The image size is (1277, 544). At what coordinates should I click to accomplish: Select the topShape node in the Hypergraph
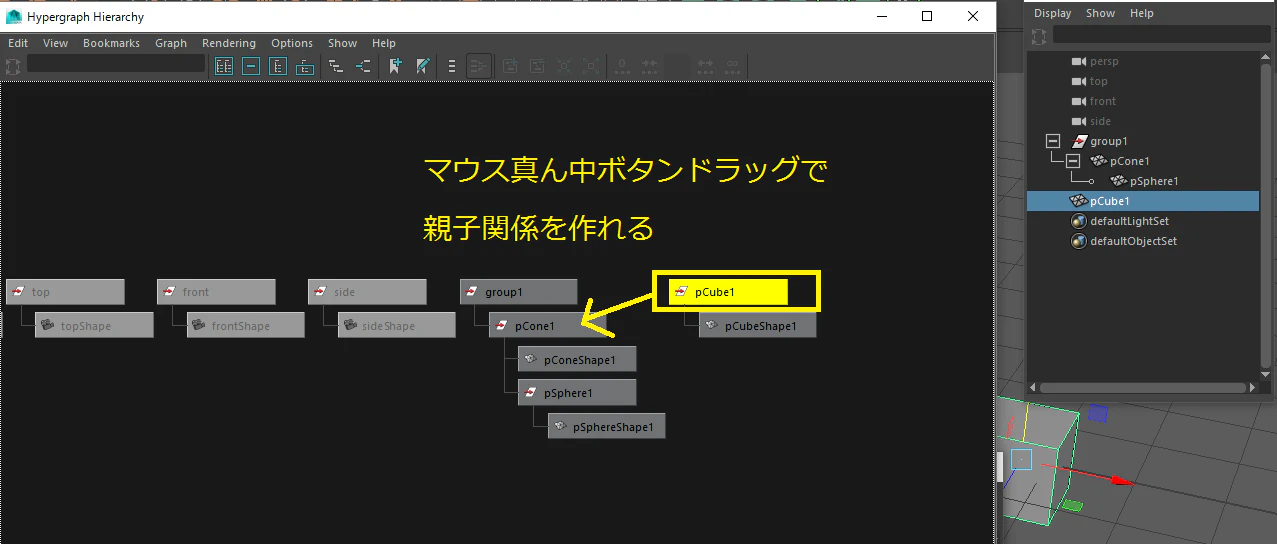coord(94,325)
